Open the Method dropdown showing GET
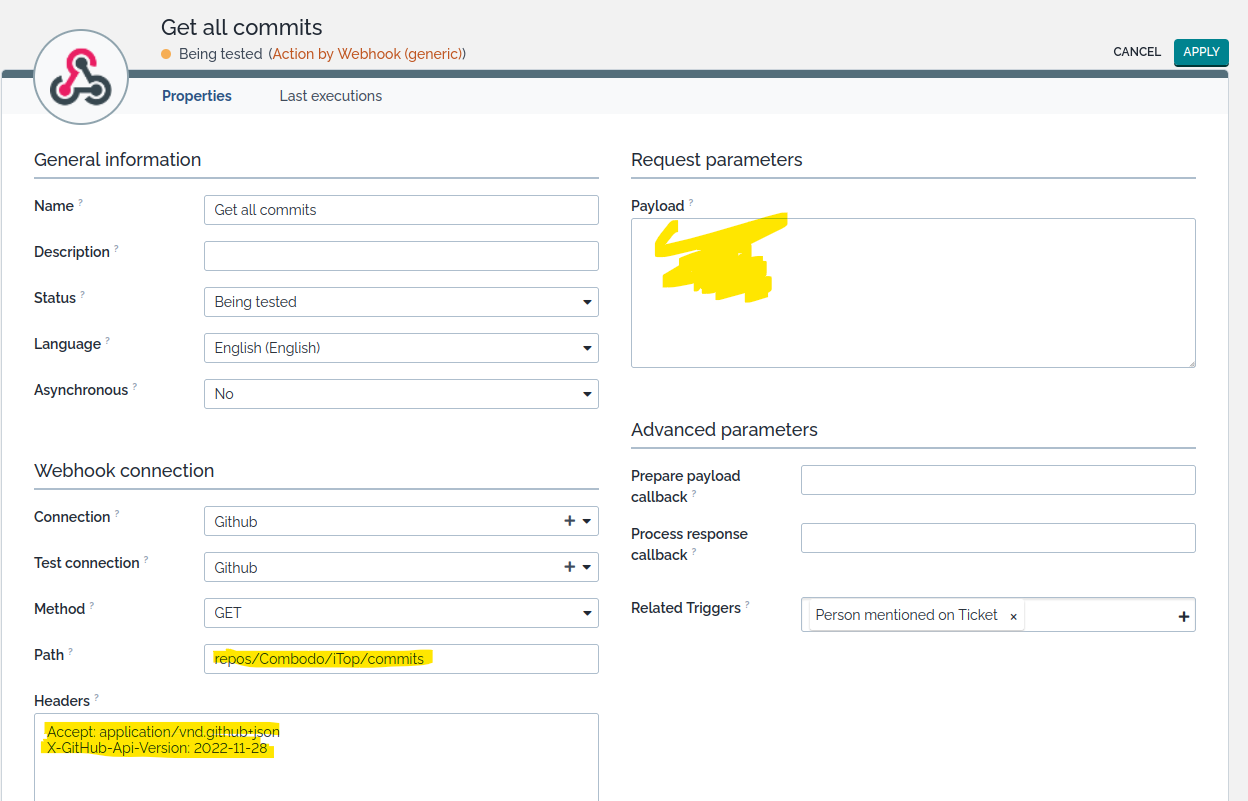The image size is (1248, 801). click(x=401, y=613)
